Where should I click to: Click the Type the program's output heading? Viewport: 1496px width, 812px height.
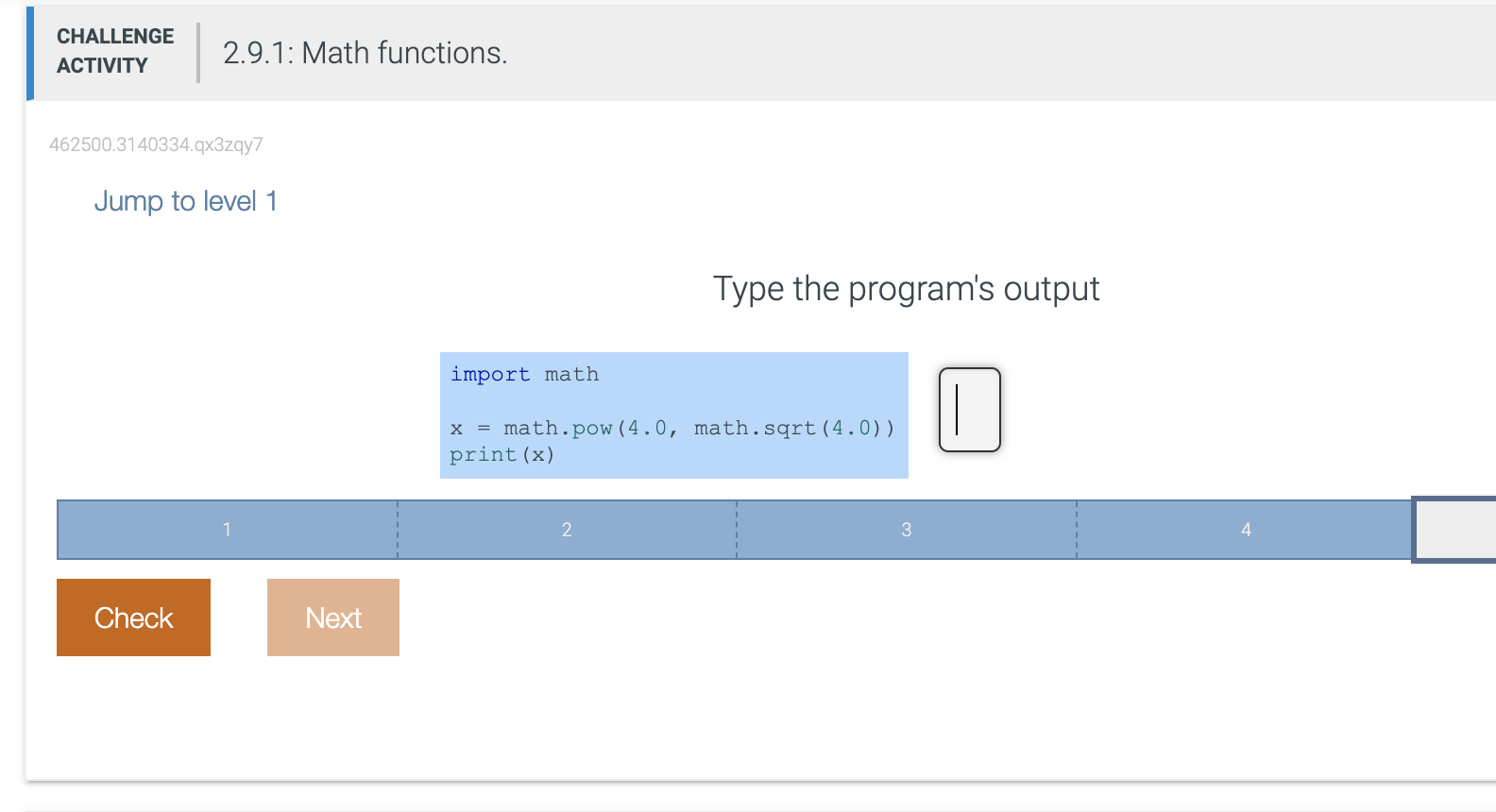click(906, 288)
